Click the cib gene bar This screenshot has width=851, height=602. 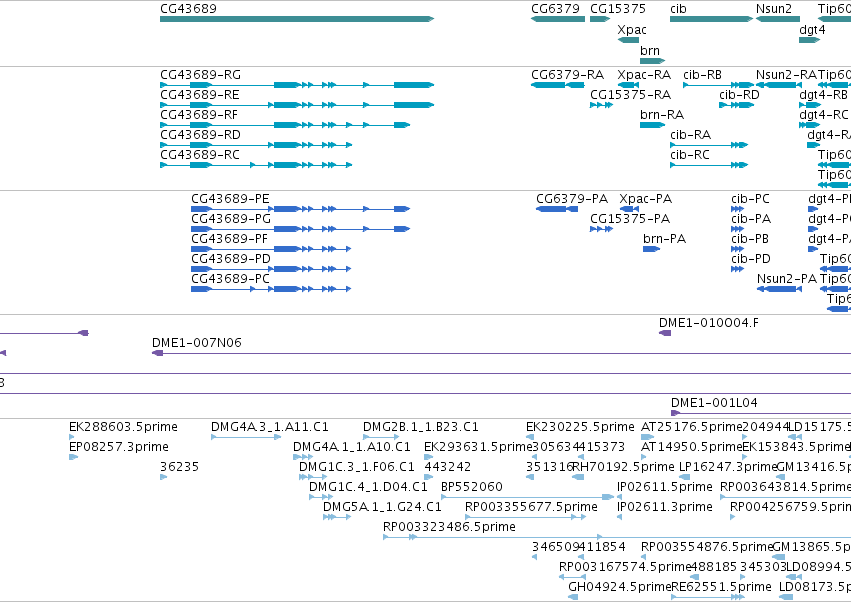712,19
